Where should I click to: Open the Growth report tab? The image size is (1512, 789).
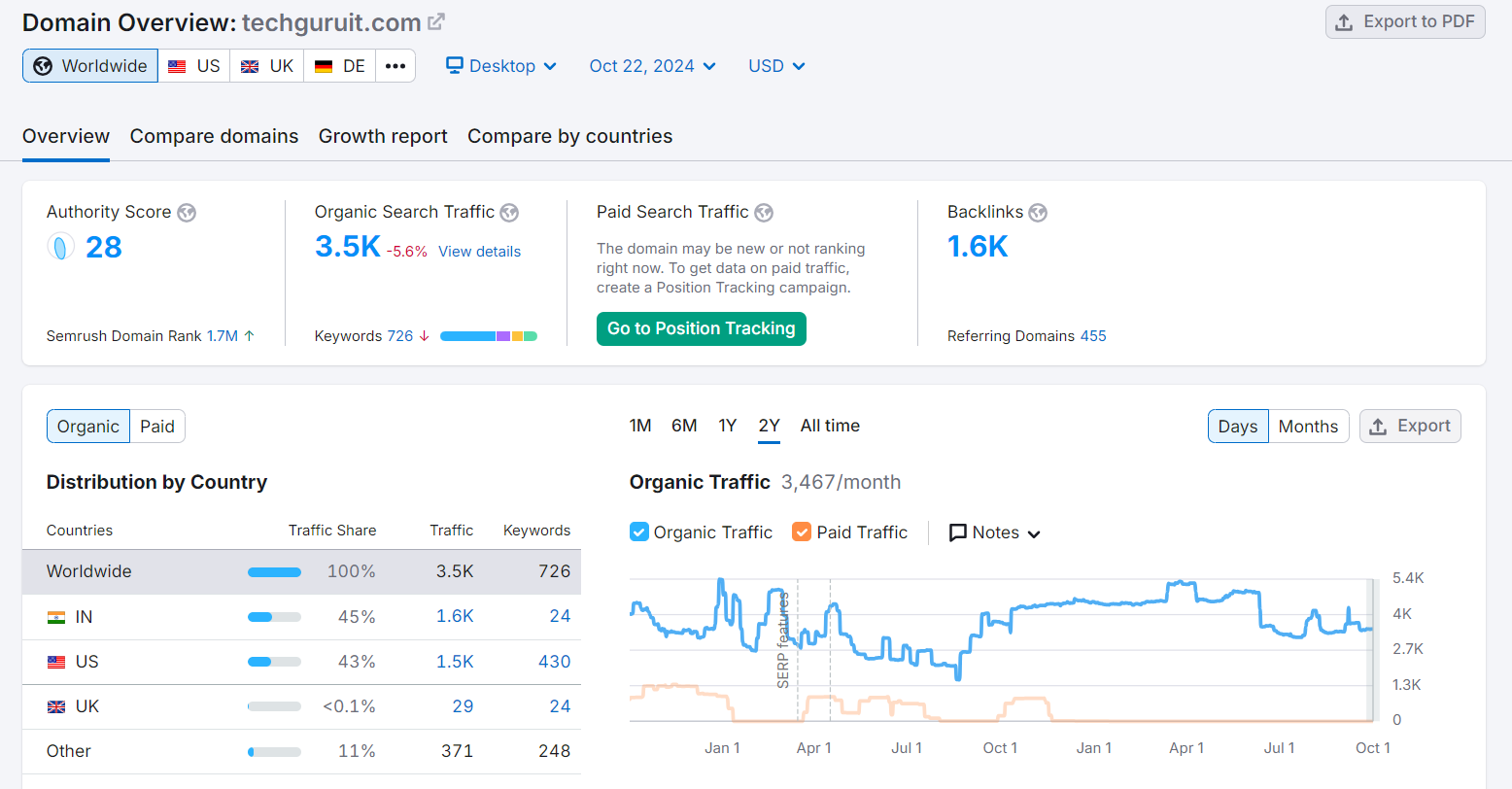[383, 136]
